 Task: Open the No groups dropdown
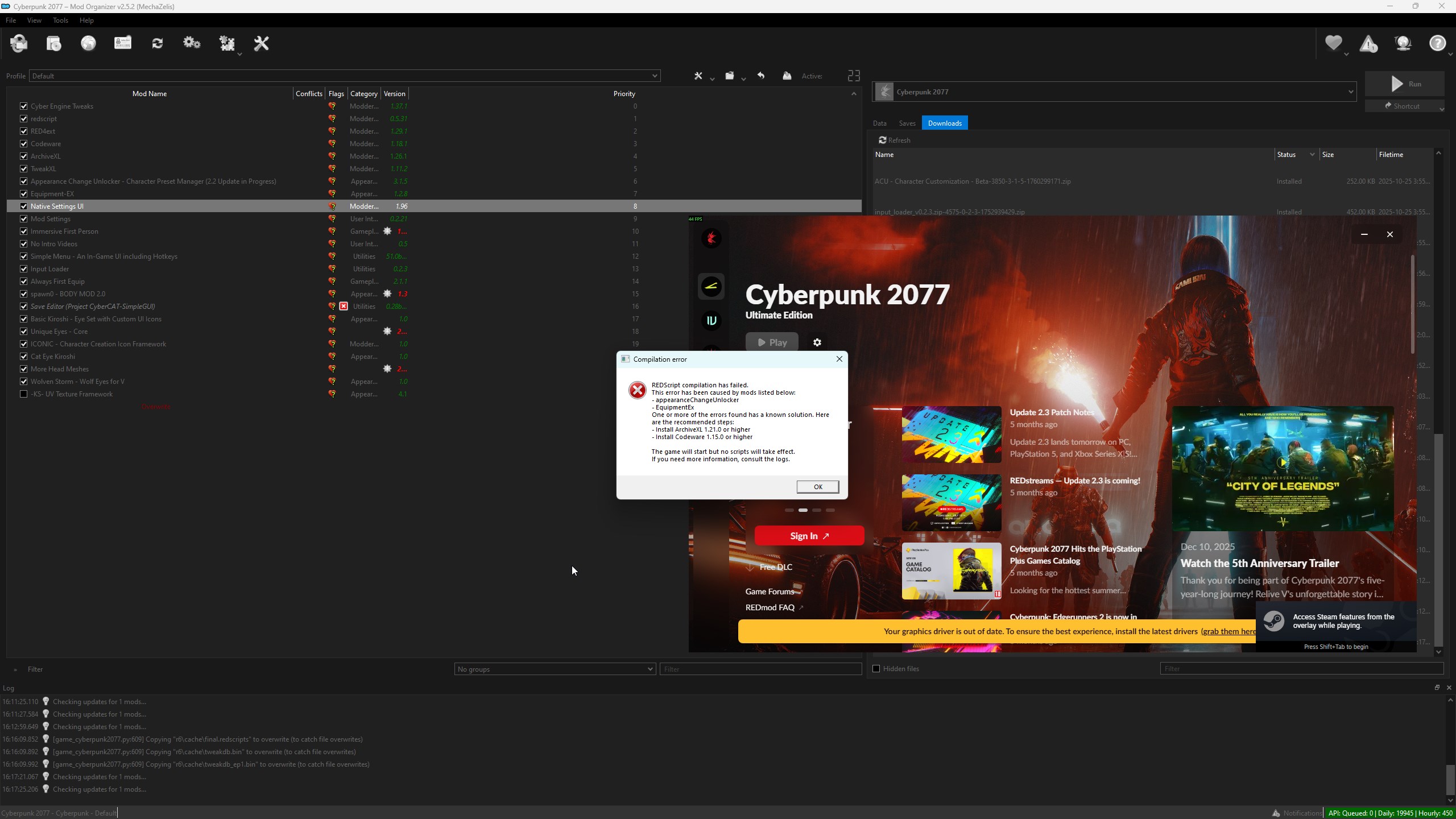pyautogui.click(x=555, y=669)
